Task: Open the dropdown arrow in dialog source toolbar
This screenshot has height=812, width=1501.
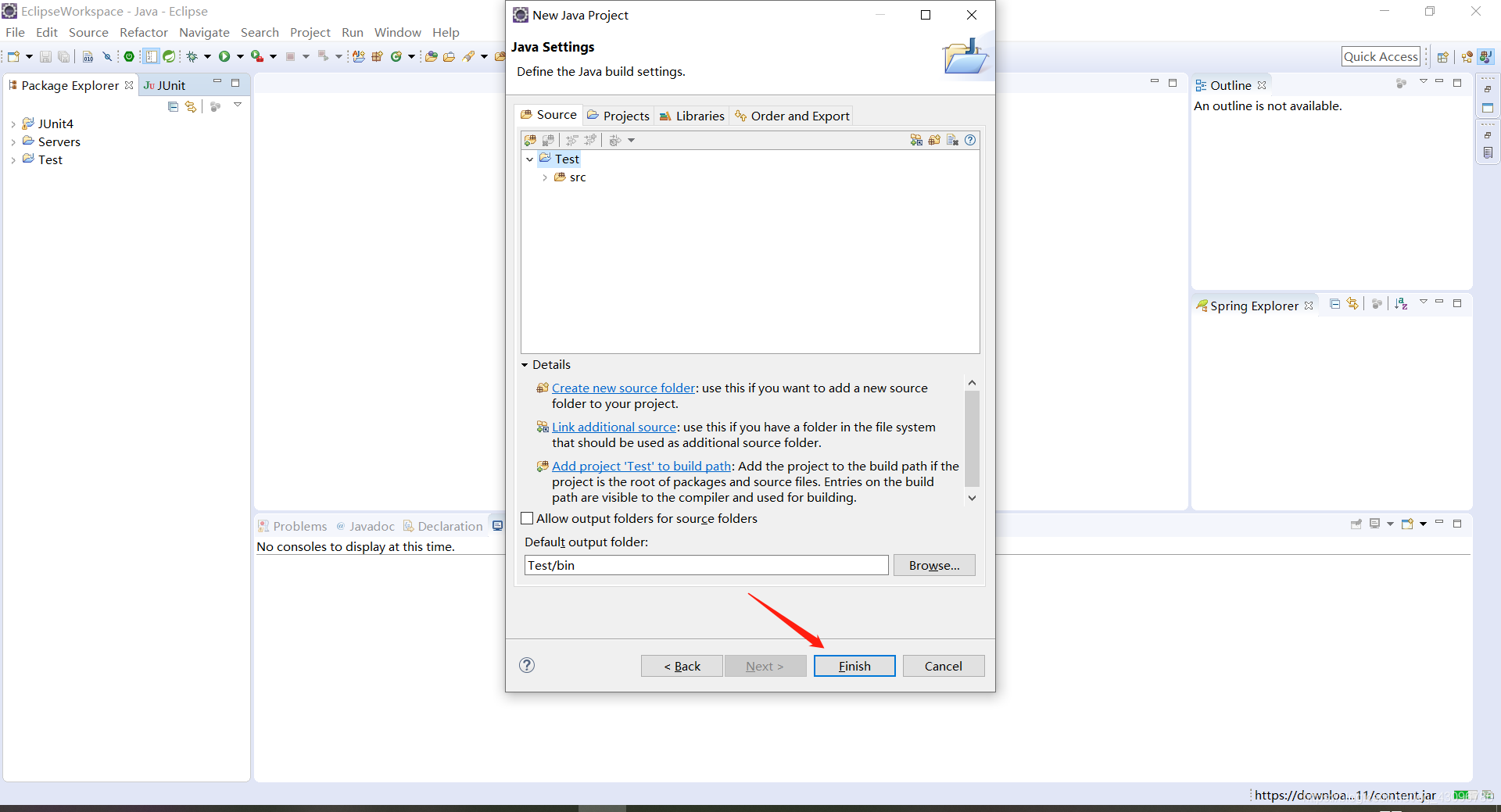Action: click(x=632, y=141)
